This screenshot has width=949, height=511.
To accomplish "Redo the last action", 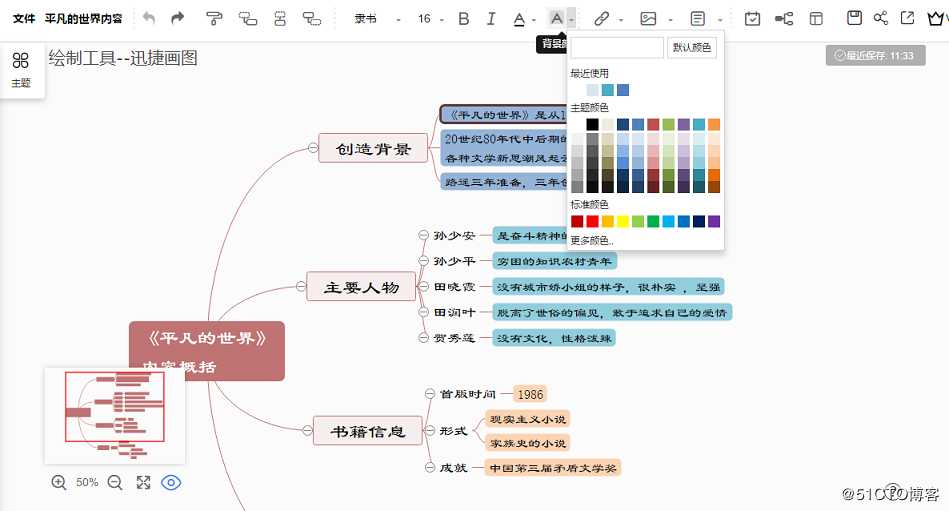I will 177,18.
